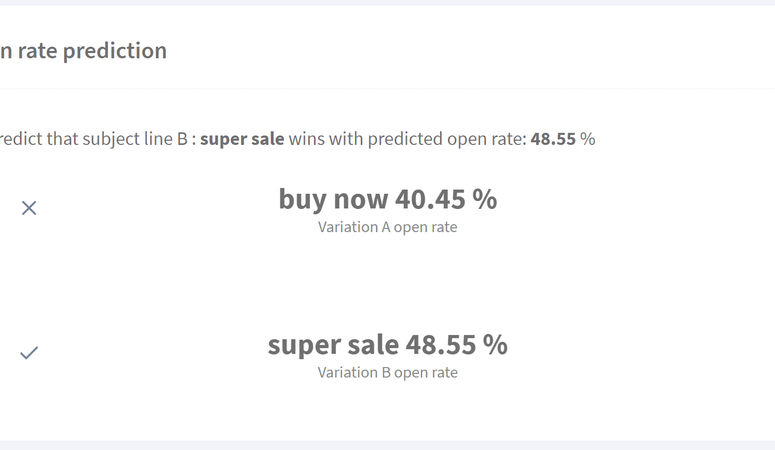Click the partial word 'redict' starting the sentence
The image size is (775, 450).
(x=21, y=139)
